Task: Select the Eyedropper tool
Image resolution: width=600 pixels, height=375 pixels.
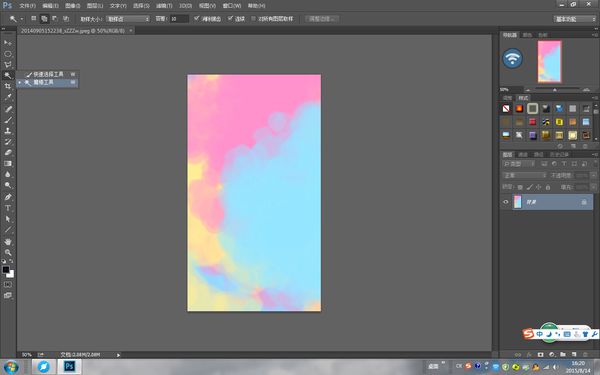Action: (8, 97)
